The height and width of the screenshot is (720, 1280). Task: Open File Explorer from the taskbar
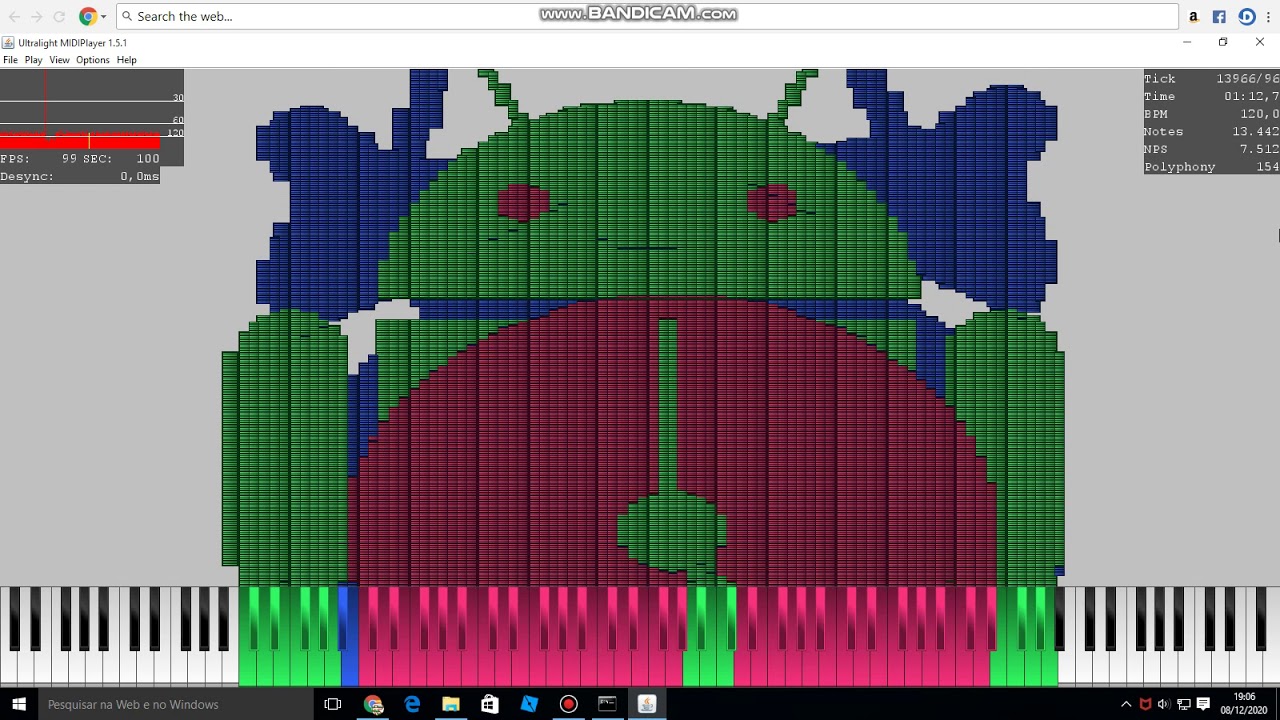coord(451,704)
